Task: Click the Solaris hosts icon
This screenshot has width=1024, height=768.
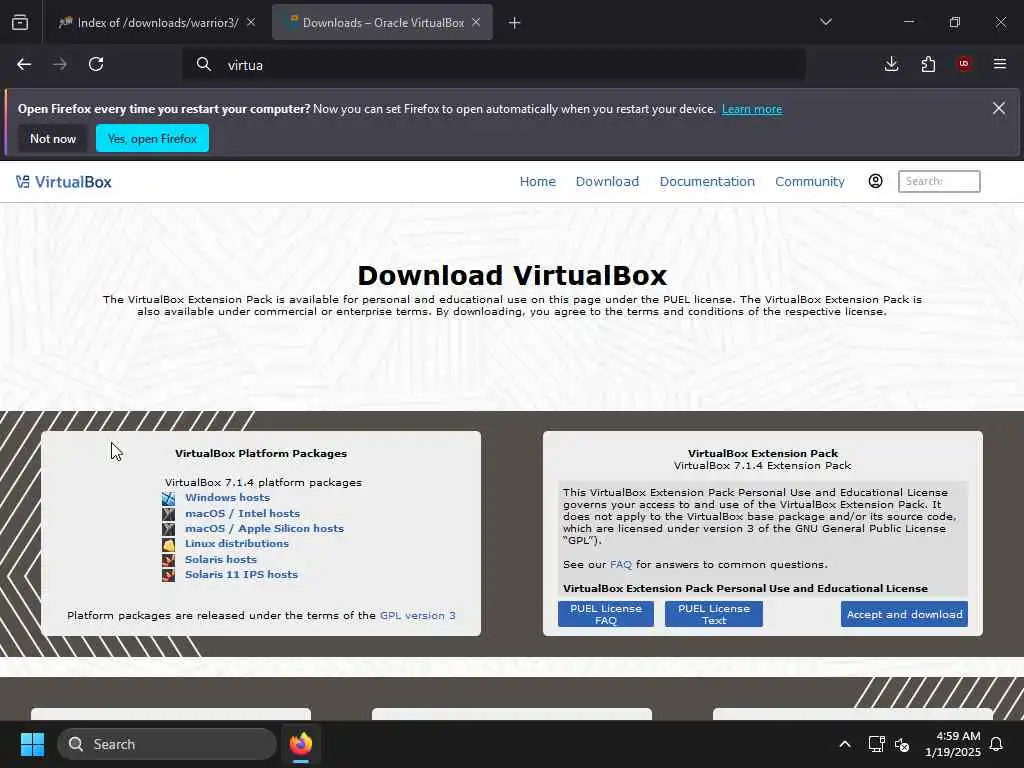Action: (x=168, y=560)
